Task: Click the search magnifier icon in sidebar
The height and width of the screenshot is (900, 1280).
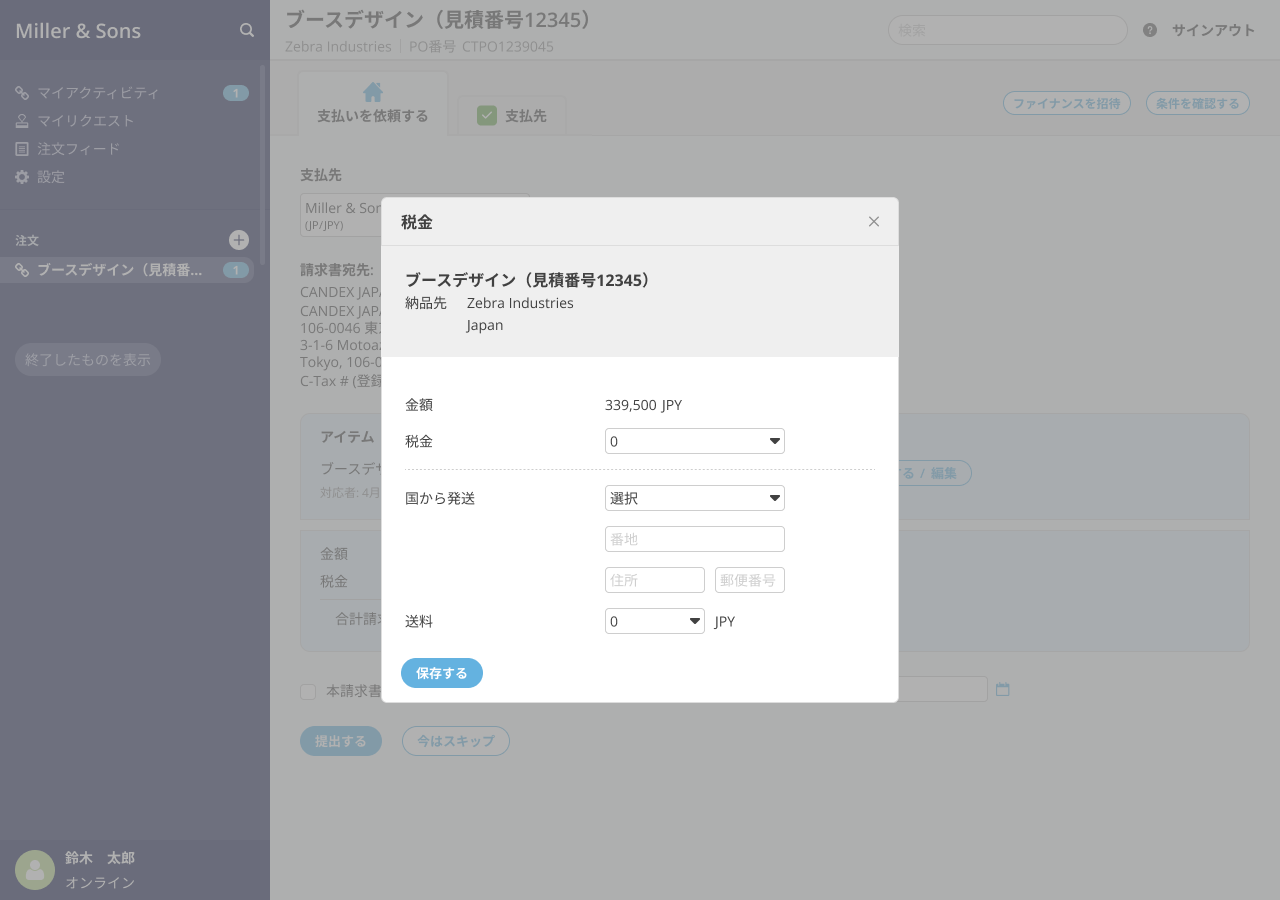Action: click(x=247, y=31)
